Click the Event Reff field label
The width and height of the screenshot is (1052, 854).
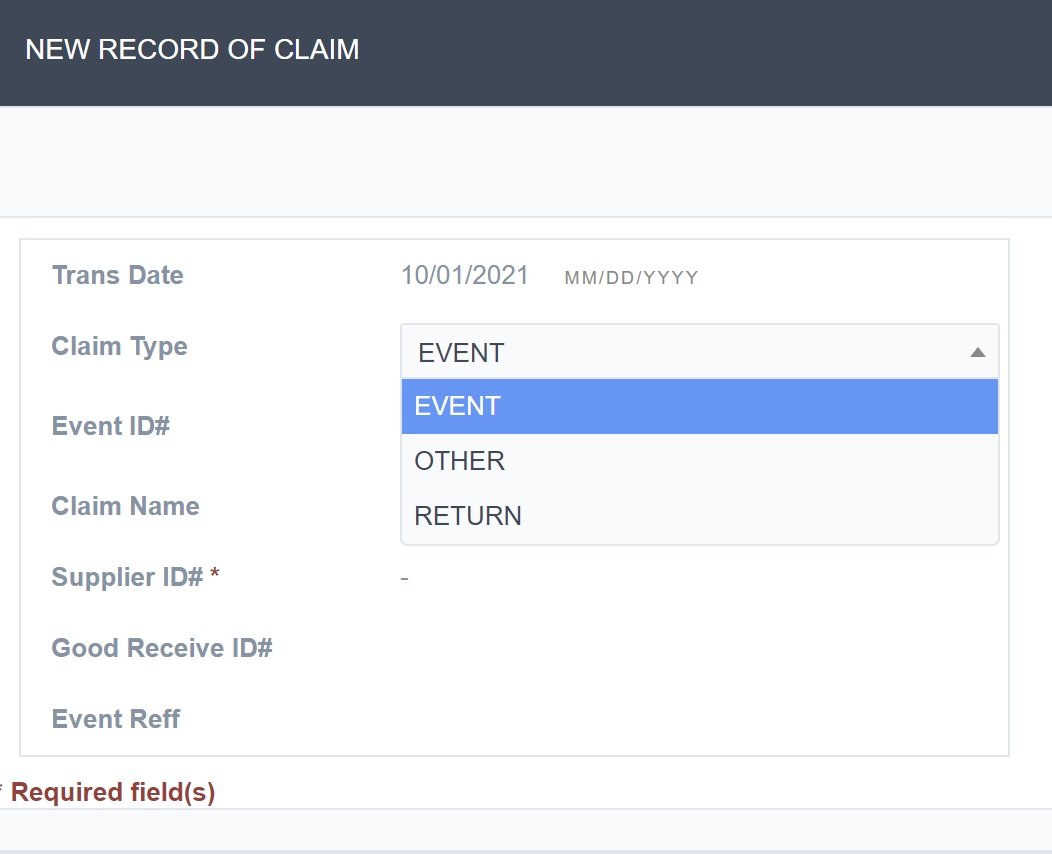pos(116,719)
